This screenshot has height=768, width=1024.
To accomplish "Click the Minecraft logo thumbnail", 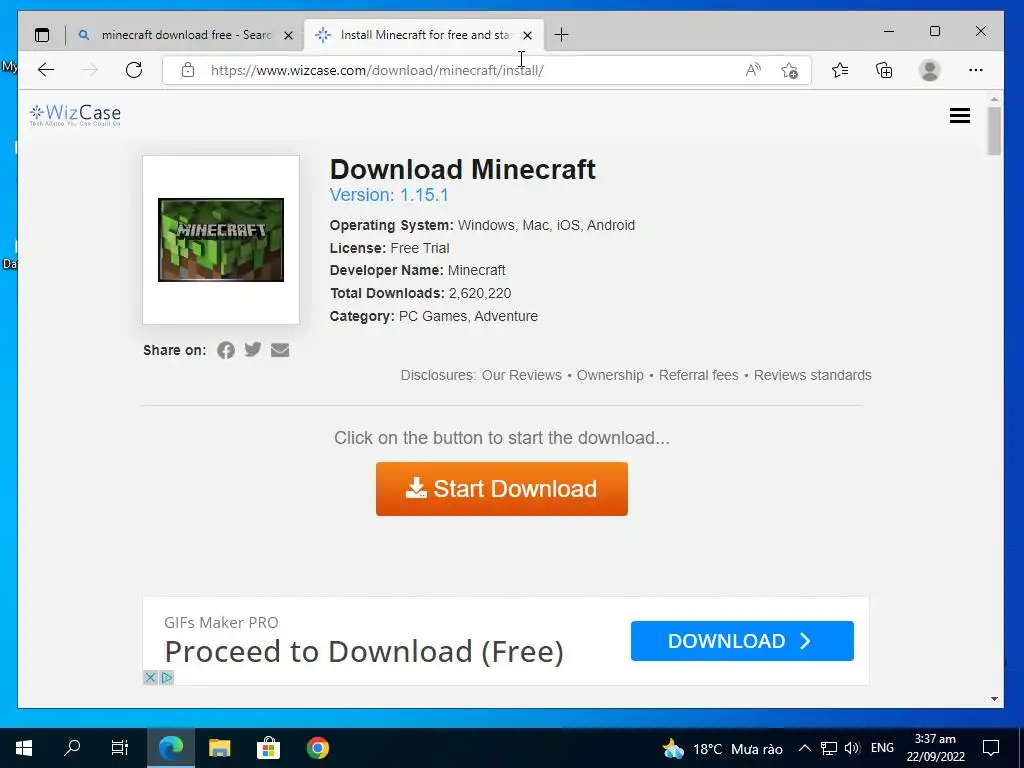I will 221,240.
